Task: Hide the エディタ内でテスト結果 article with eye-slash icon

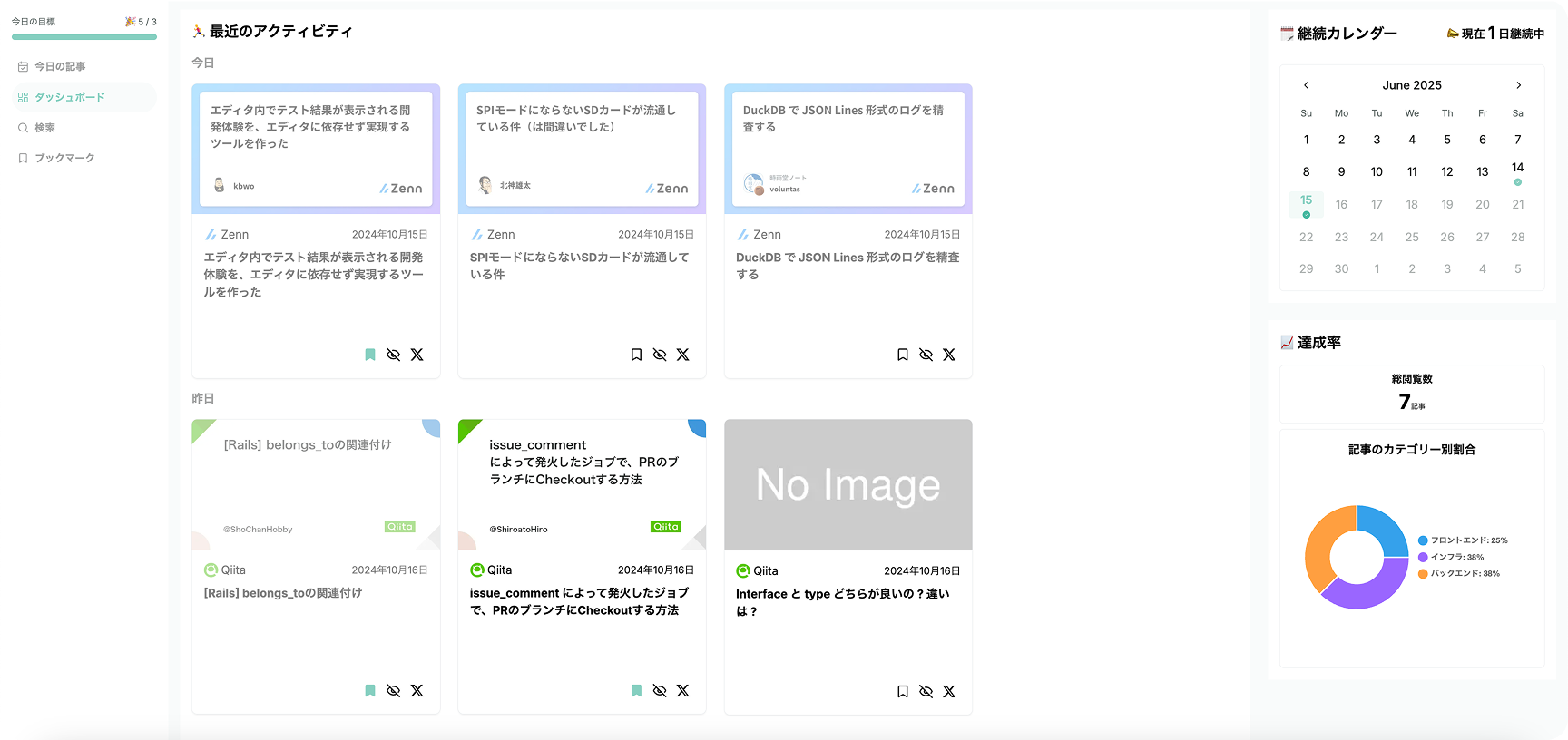Action: pos(394,355)
